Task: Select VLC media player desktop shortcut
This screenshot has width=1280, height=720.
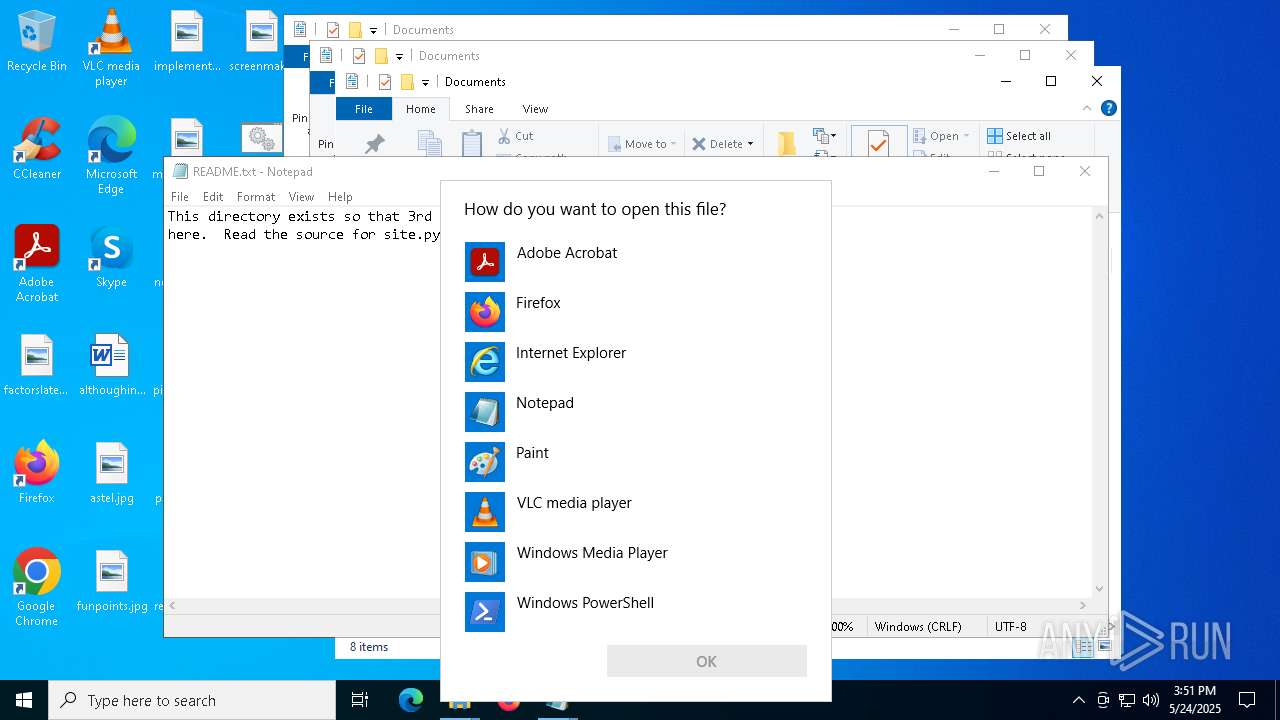Action: 111,48
